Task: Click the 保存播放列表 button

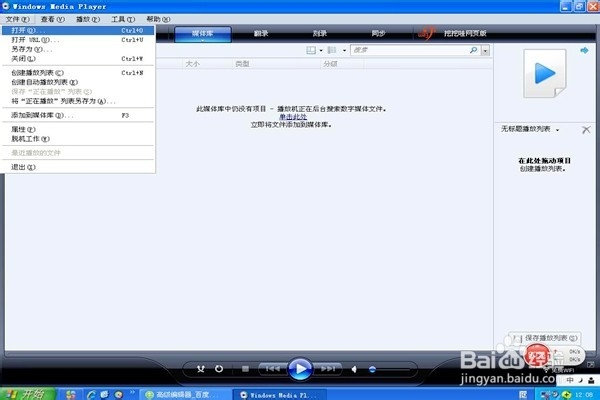Action: coord(546,338)
